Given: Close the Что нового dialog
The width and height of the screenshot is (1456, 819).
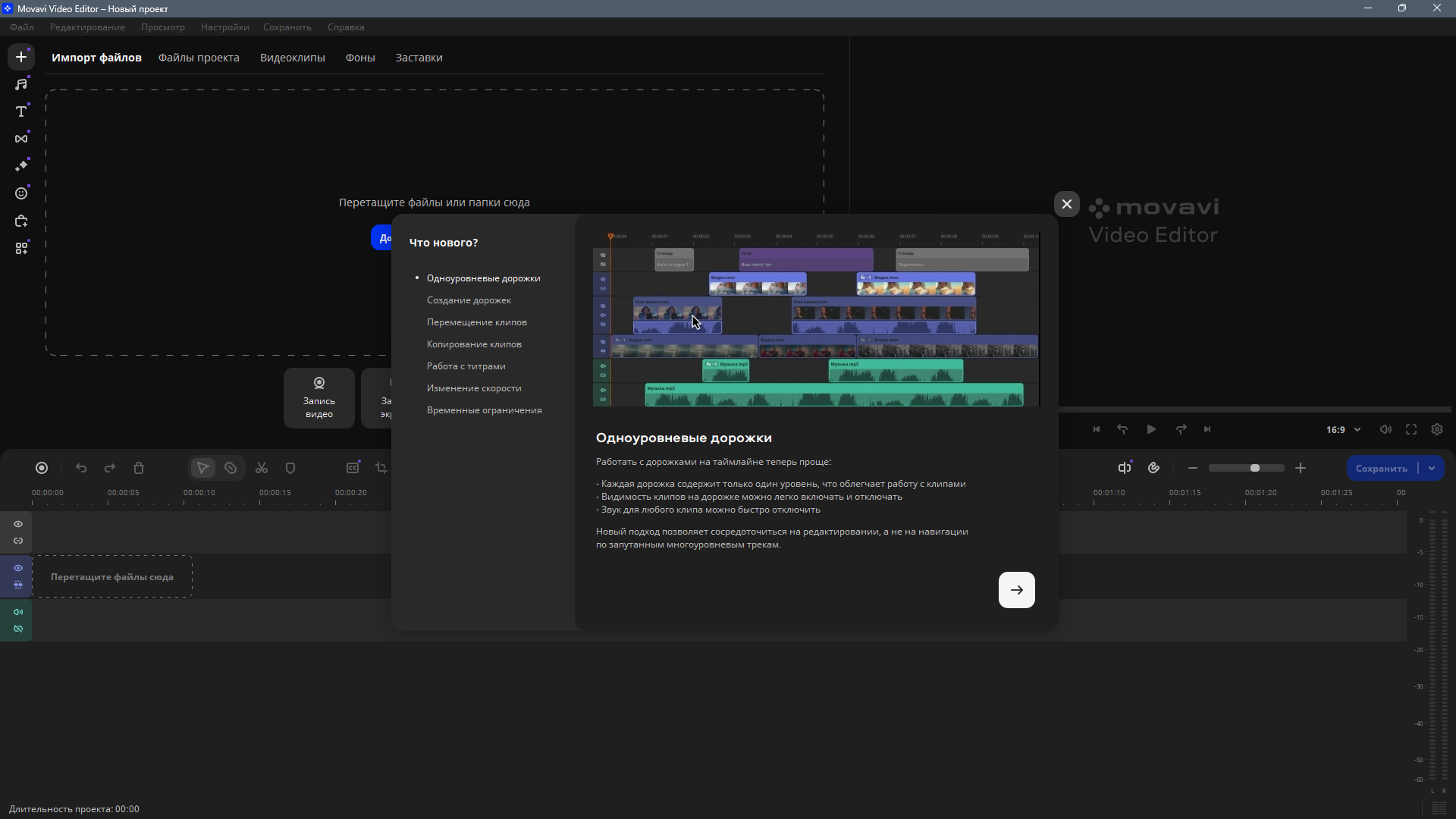Looking at the screenshot, I should (x=1067, y=204).
